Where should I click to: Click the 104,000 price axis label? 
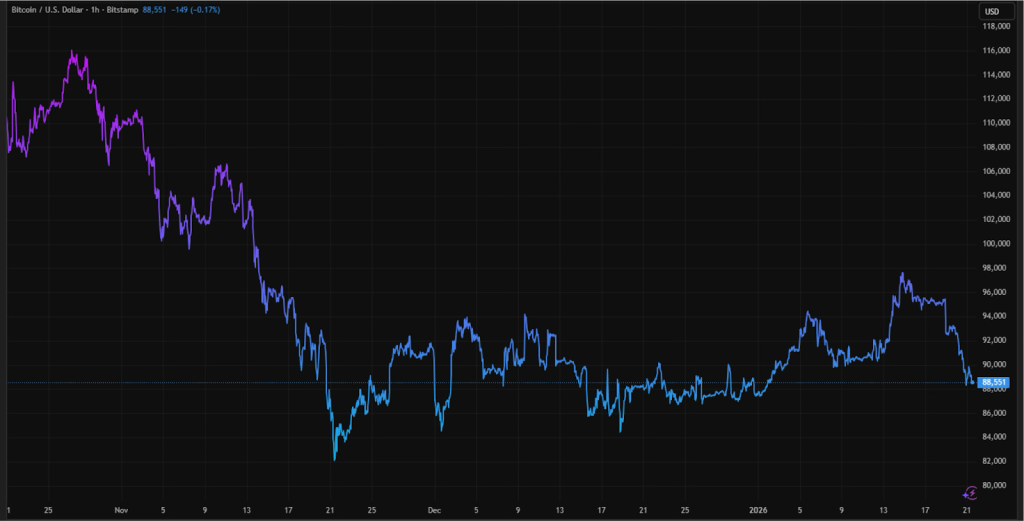pyautogui.click(x=997, y=195)
